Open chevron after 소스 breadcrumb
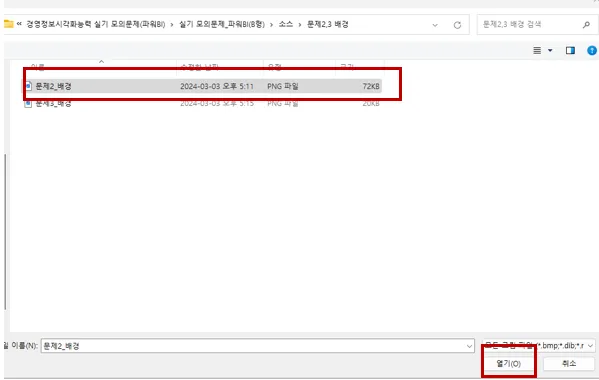Screen dimensions: 599x380 click(300, 25)
